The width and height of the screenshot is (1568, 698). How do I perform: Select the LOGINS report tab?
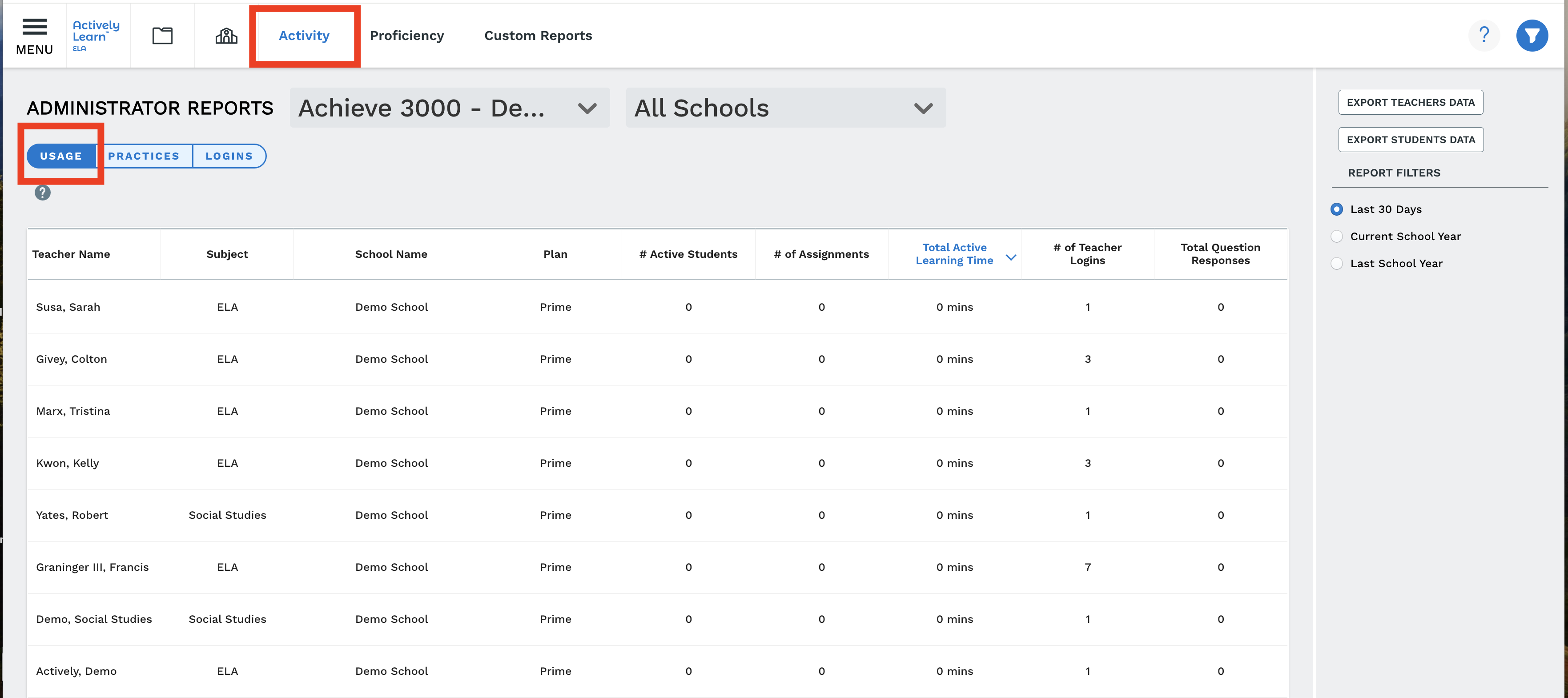pyautogui.click(x=229, y=156)
